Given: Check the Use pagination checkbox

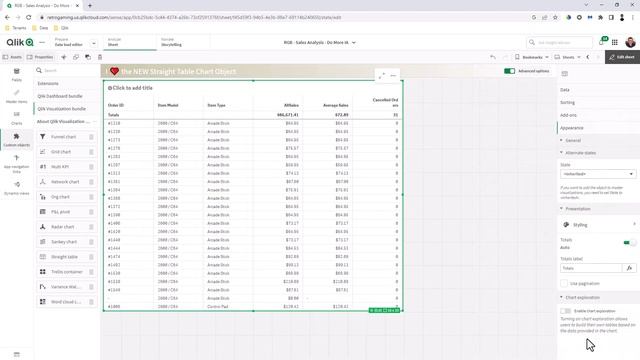Looking at the screenshot, I should 564,283.
